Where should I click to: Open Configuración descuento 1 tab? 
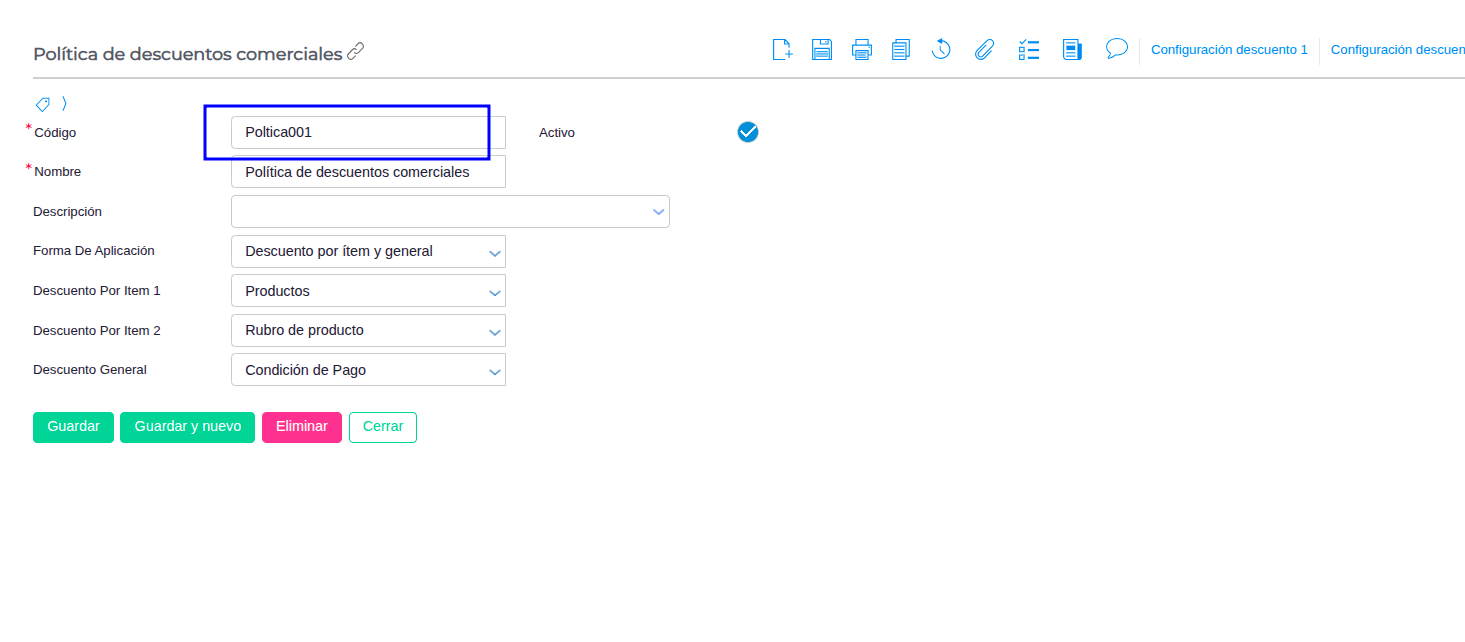coord(1229,50)
